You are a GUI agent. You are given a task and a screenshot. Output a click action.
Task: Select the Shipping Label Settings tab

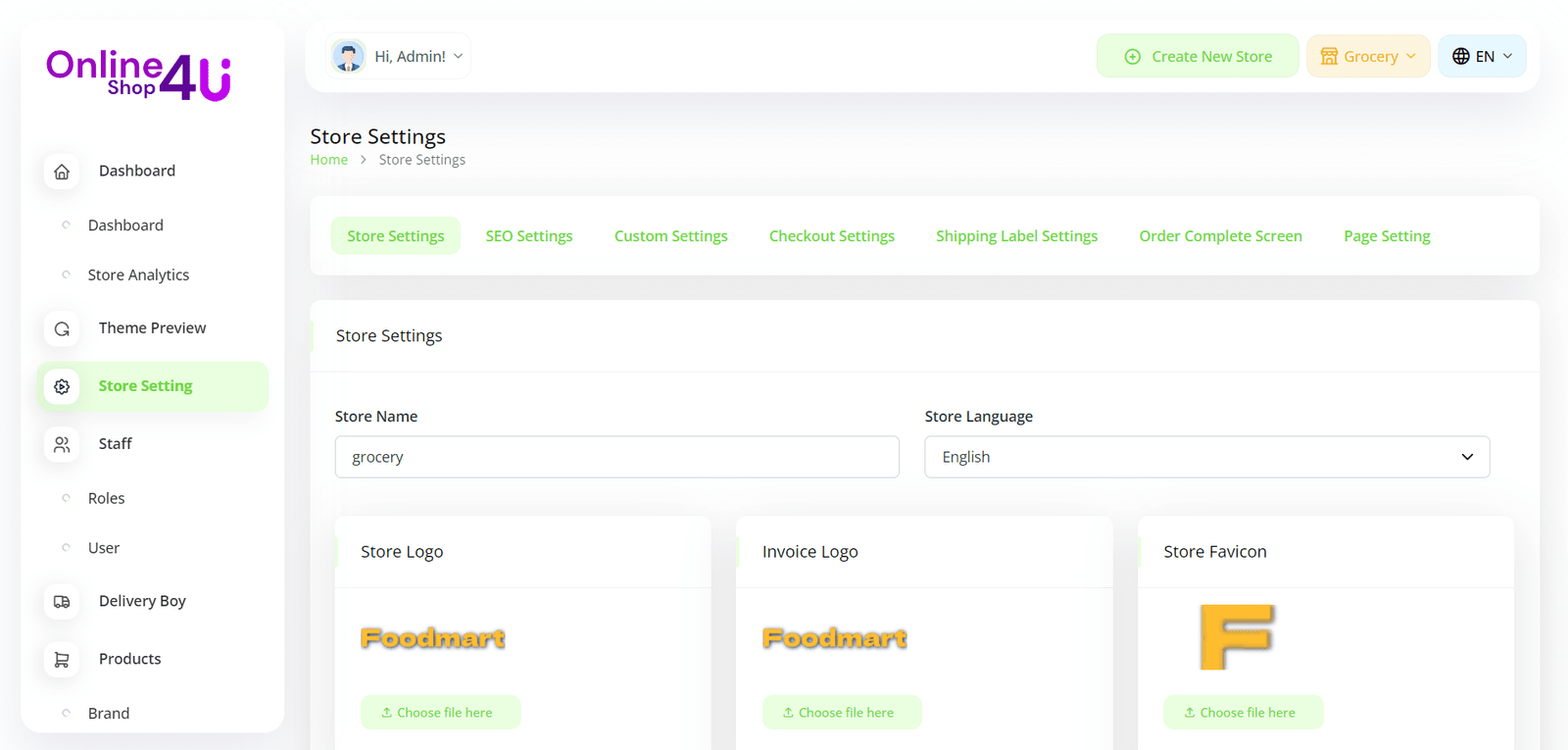[1016, 236]
